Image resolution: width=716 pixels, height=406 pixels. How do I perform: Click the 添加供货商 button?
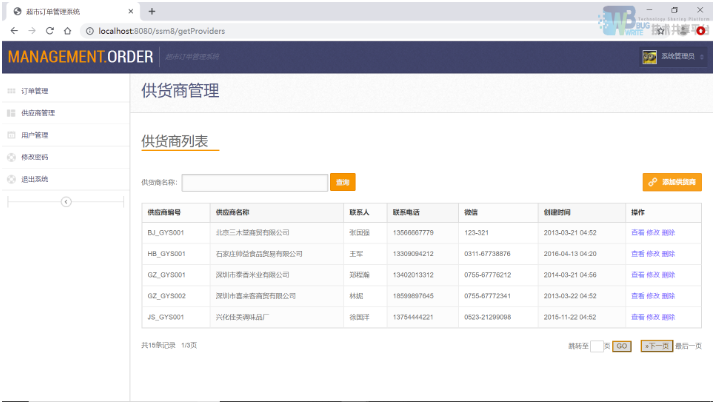click(x=672, y=182)
